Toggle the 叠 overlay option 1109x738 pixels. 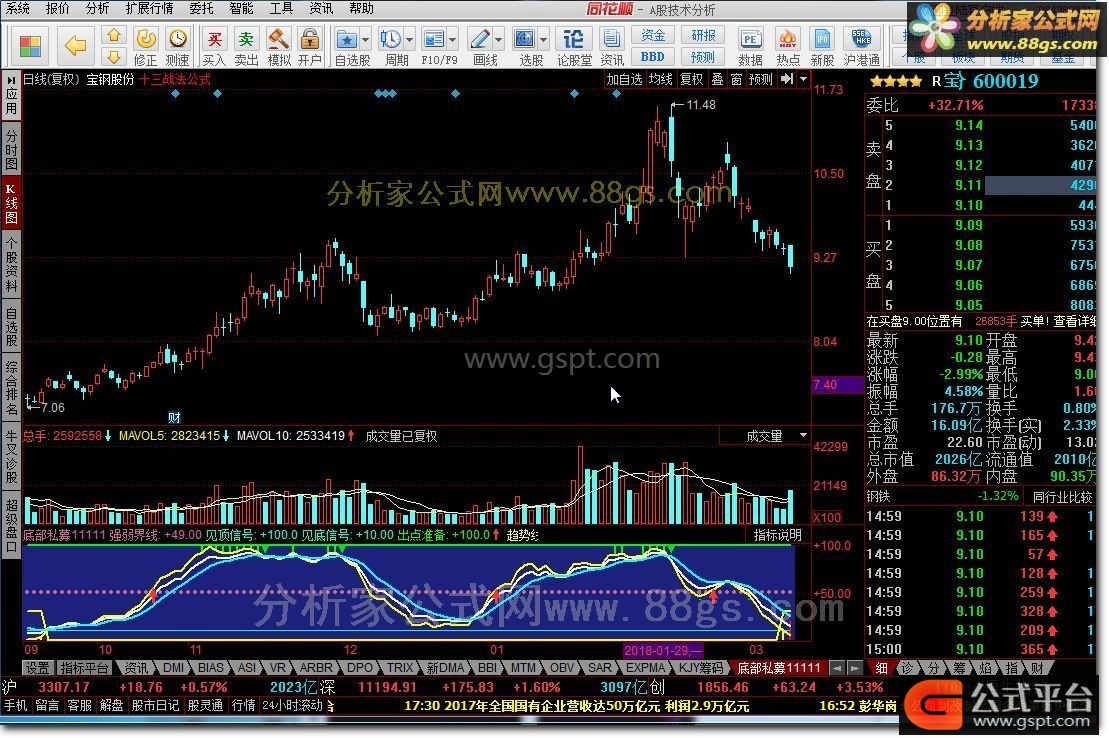pyautogui.click(x=717, y=79)
